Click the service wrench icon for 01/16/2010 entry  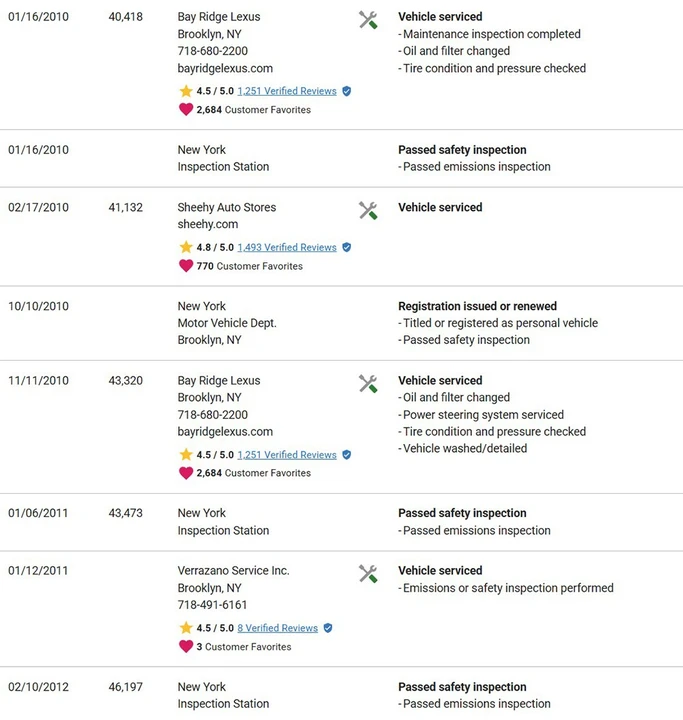click(368, 20)
